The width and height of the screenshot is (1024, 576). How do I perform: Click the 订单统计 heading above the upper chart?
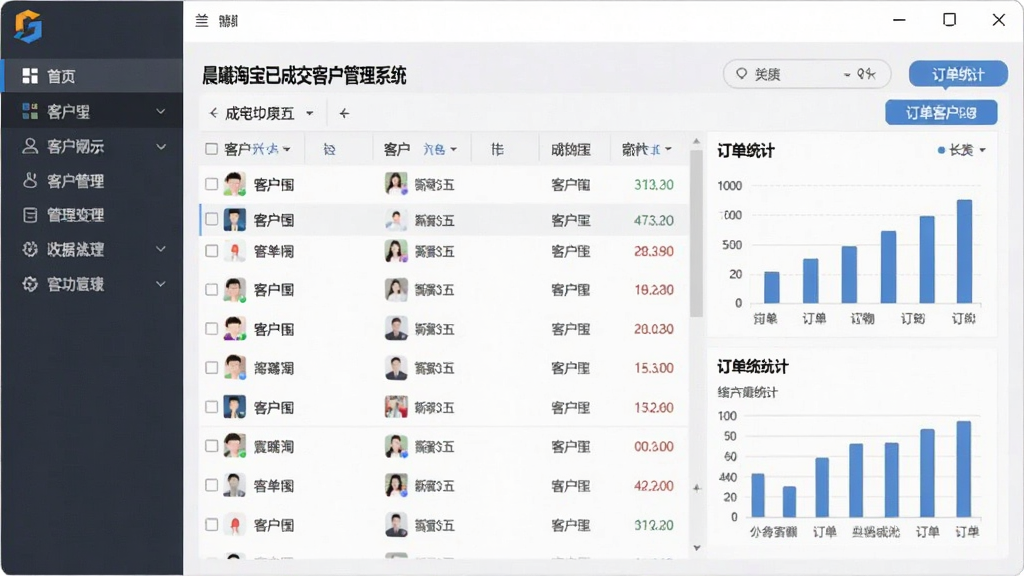(746, 151)
